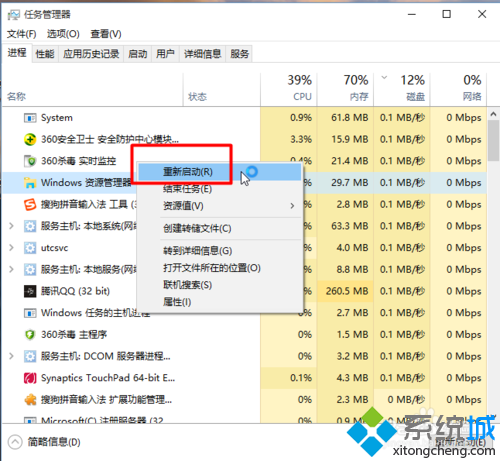The image size is (500, 461).
Task: Click the 任务管理器 title bar icon
Action: tap(14, 15)
